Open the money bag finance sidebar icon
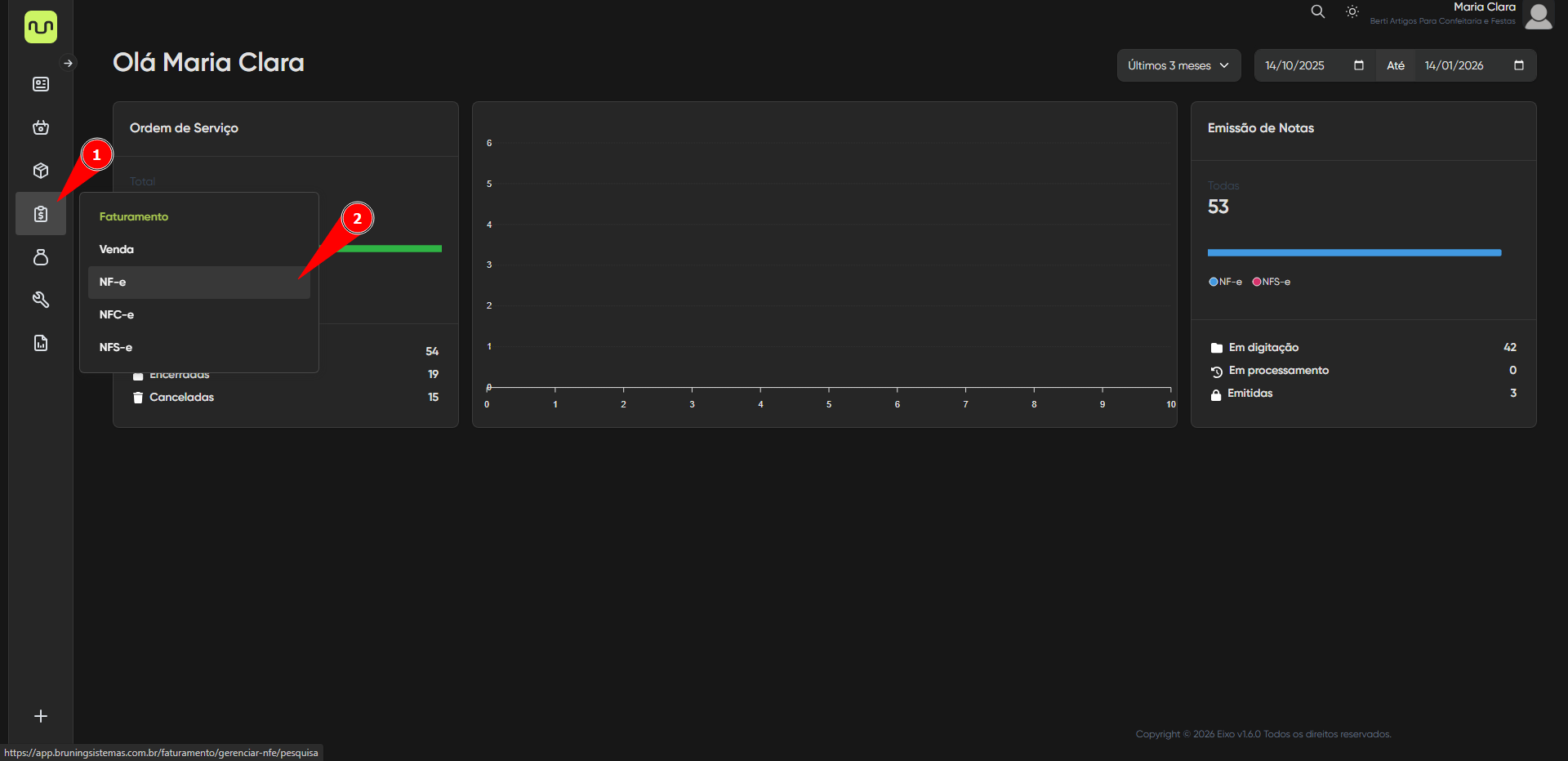The image size is (1568, 761). pos(41,257)
